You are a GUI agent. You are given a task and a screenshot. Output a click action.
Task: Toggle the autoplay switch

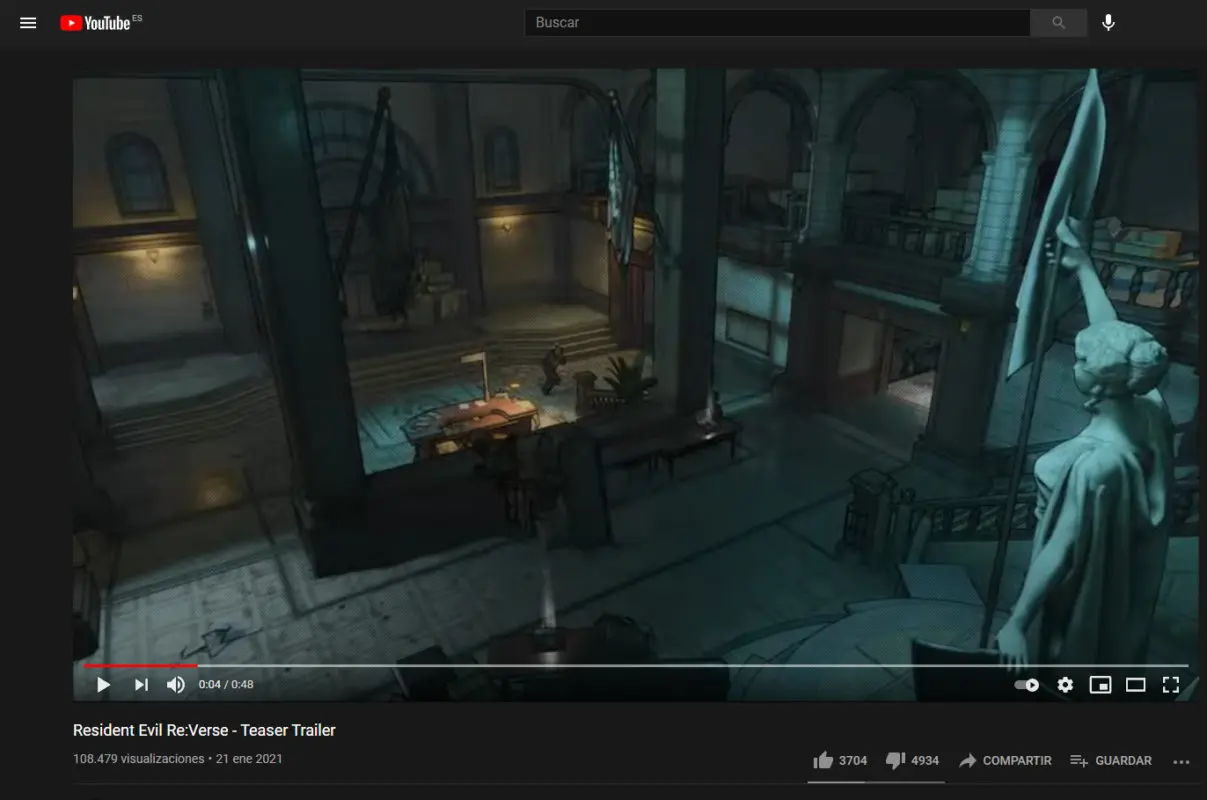(1027, 685)
